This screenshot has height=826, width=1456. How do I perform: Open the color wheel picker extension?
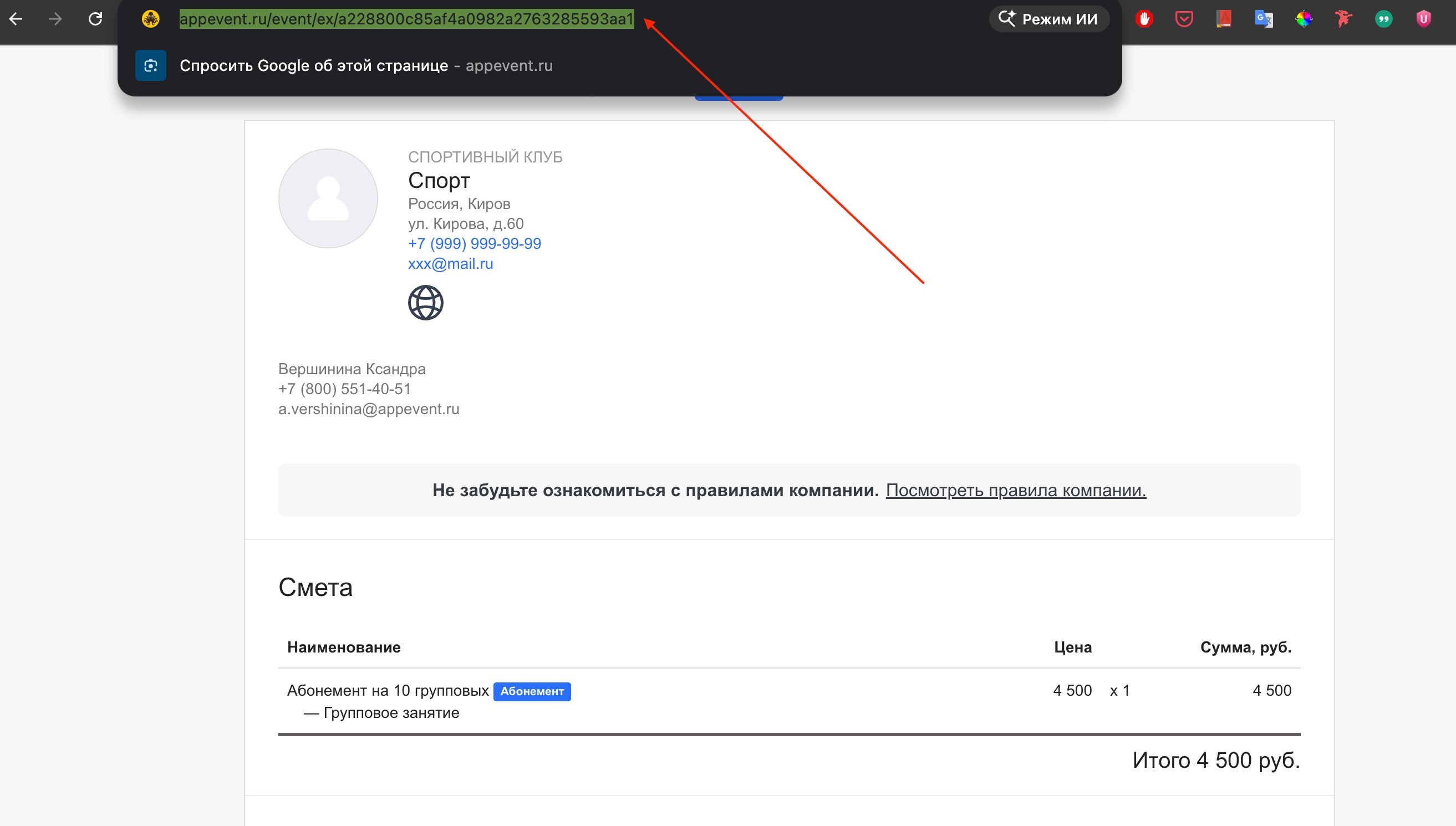pos(1304,19)
